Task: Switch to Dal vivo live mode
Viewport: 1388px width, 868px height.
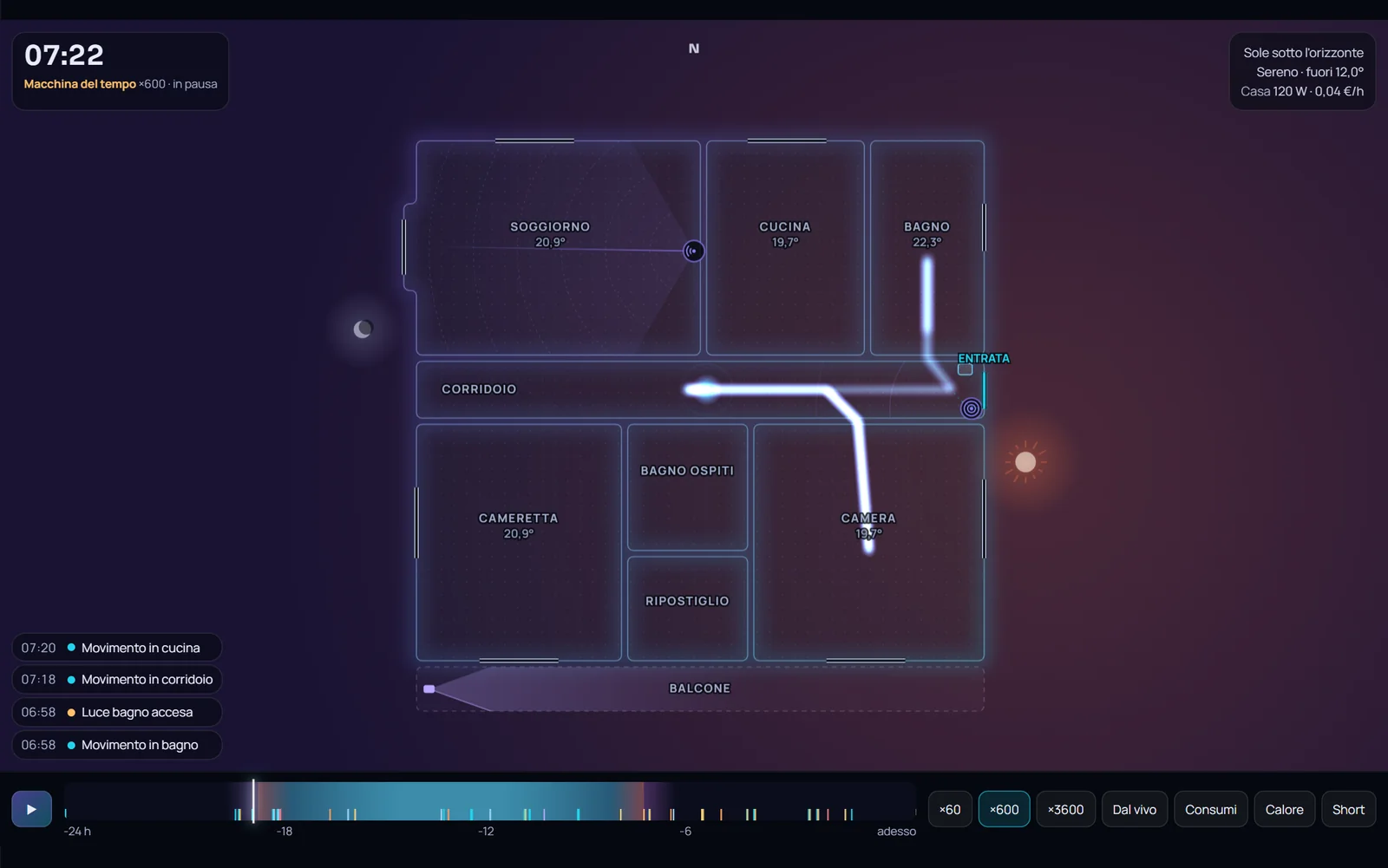Action: click(1134, 809)
